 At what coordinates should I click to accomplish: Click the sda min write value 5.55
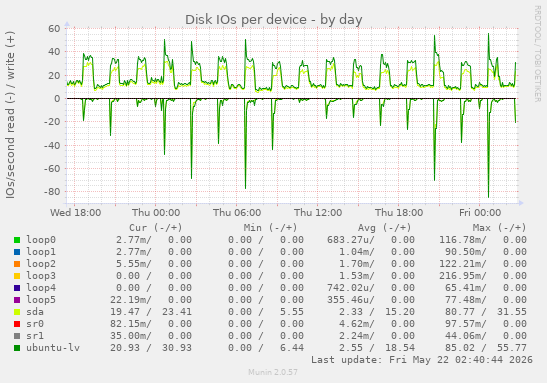292,312
